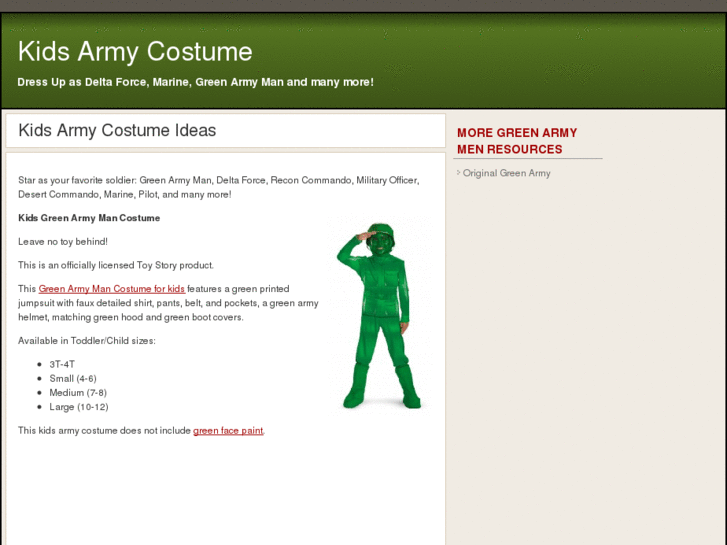727x545 pixels.
Task: Click the 'Leave no toy behind!' line
Action: pos(63,242)
